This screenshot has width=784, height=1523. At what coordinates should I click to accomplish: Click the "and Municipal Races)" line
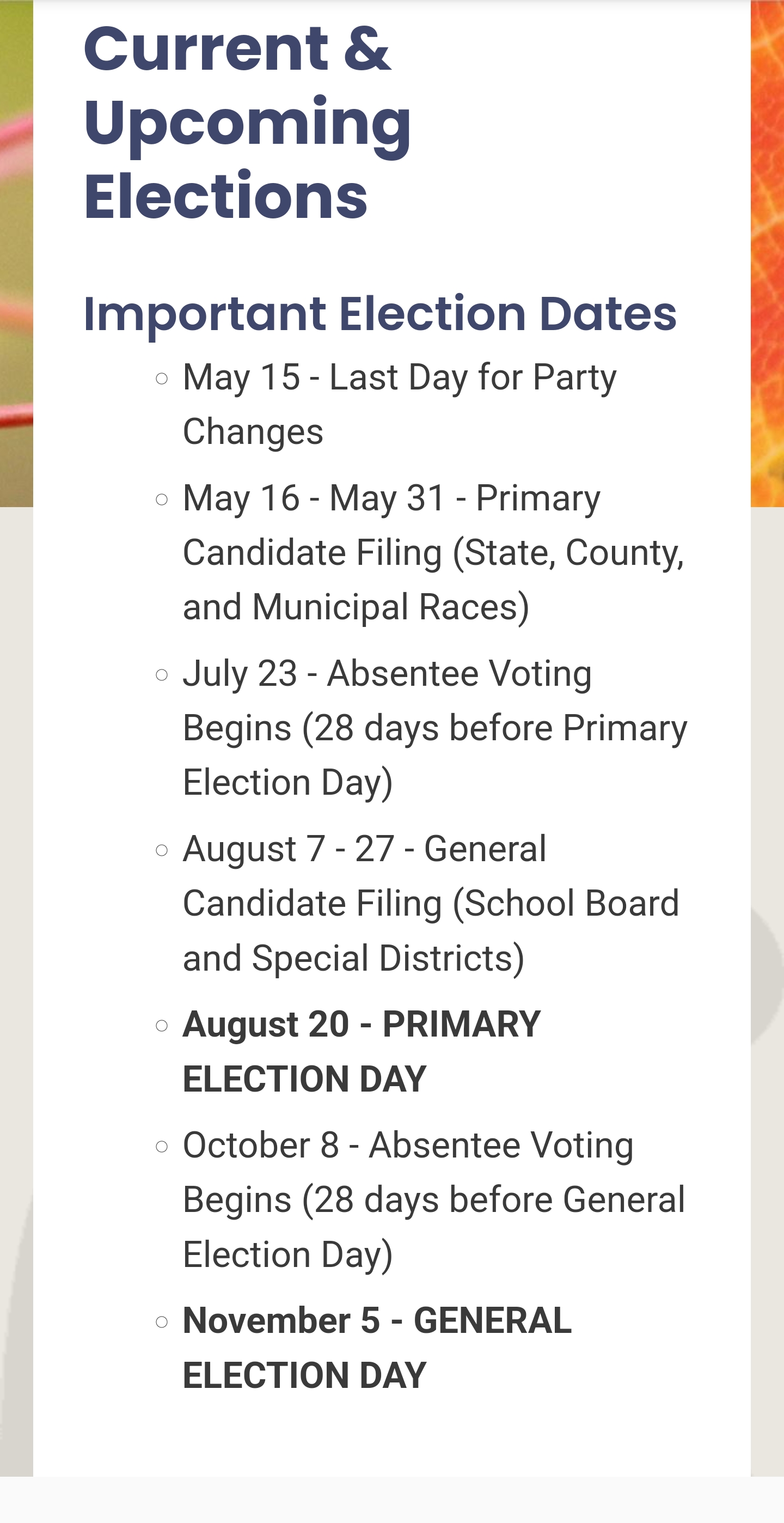click(356, 607)
